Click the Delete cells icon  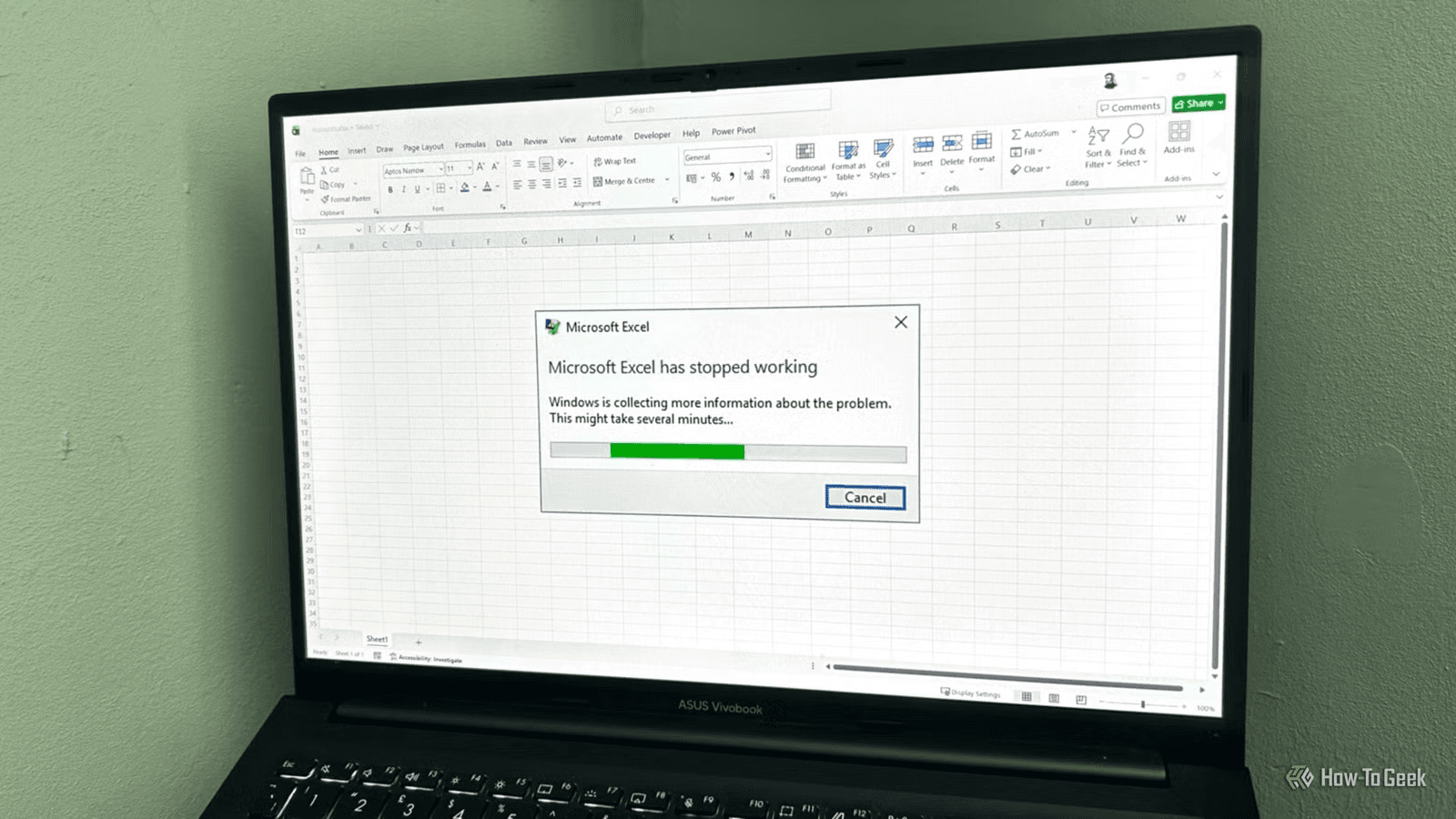coord(952,143)
